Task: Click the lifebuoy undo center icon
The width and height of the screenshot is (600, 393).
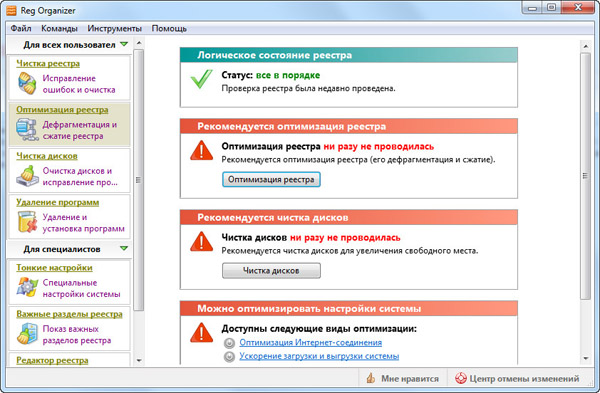Action: 461,378
